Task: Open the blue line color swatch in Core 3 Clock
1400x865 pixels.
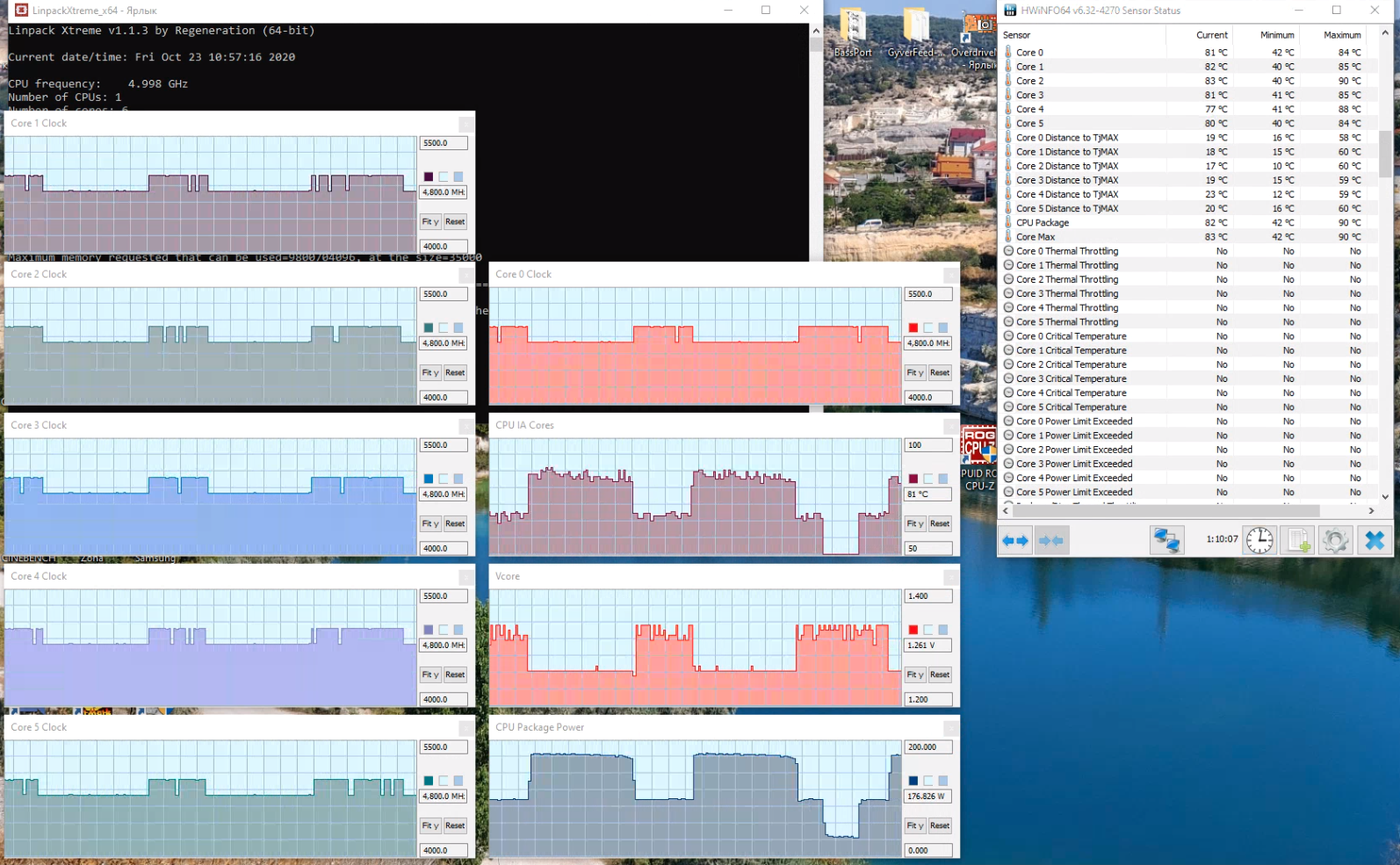Action: [x=429, y=479]
